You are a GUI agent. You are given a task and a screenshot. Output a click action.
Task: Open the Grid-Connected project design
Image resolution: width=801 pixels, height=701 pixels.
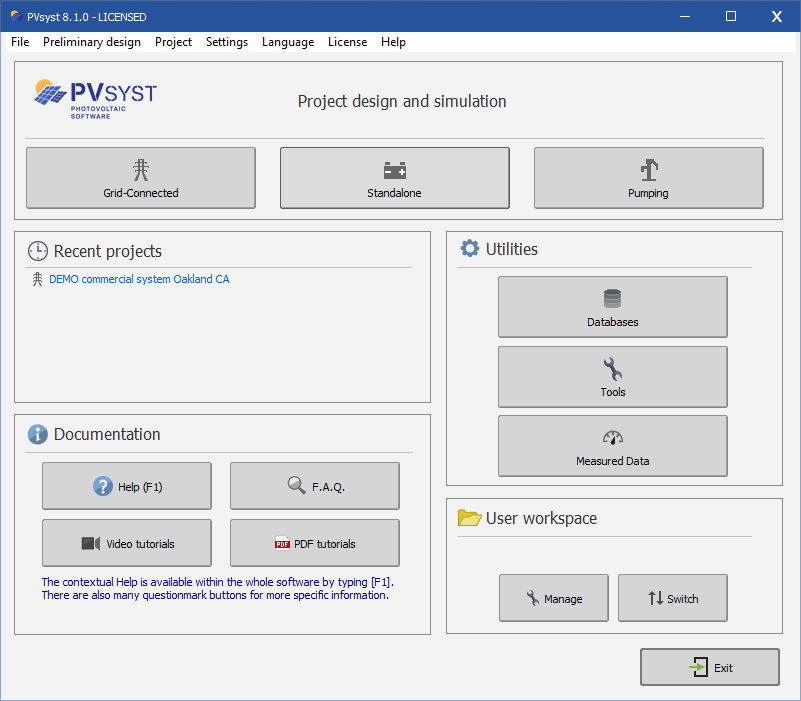140,178
